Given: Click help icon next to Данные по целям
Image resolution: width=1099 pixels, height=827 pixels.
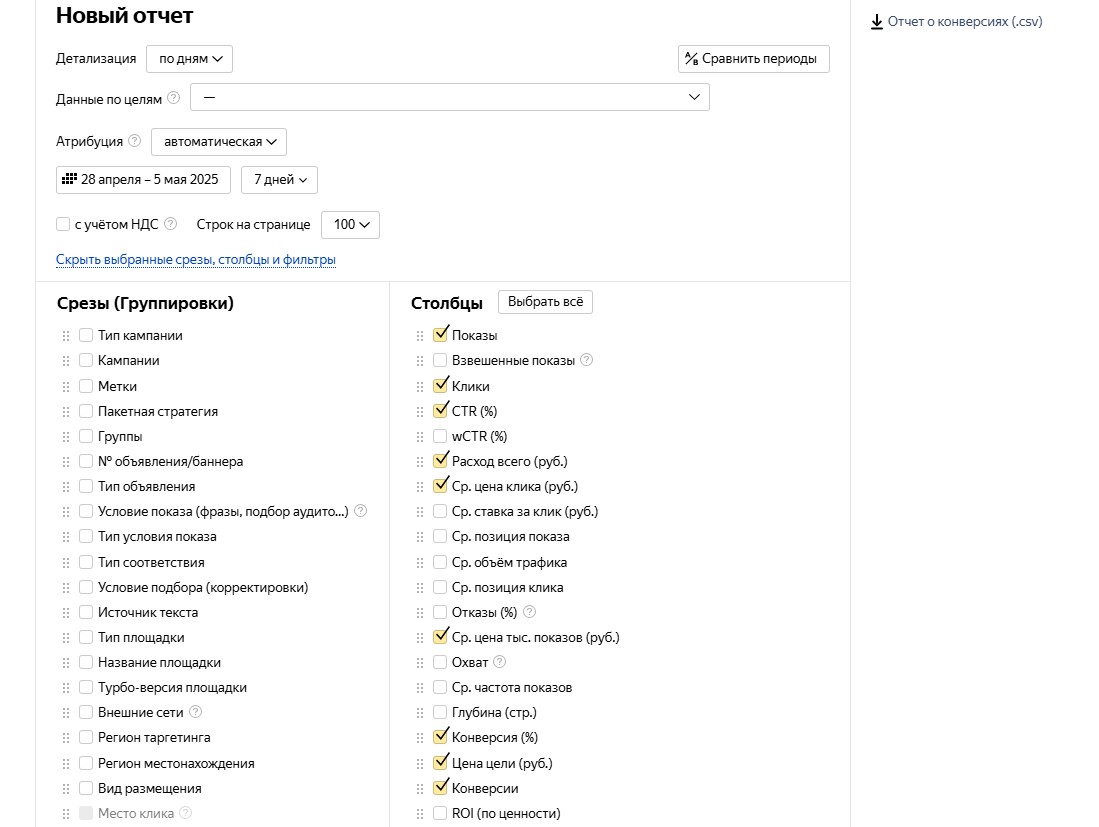Looking at the screenshot, I should (x=174, y=97).
